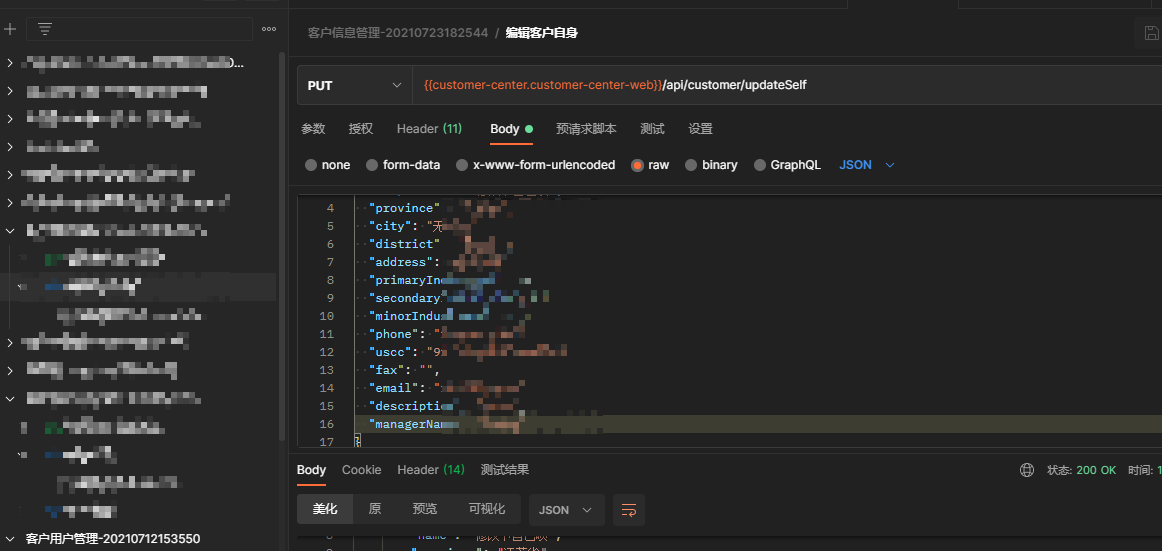
Task: Collapse the 客户用户管理-20210712153550 collection
Action: (x=10, y=538)
